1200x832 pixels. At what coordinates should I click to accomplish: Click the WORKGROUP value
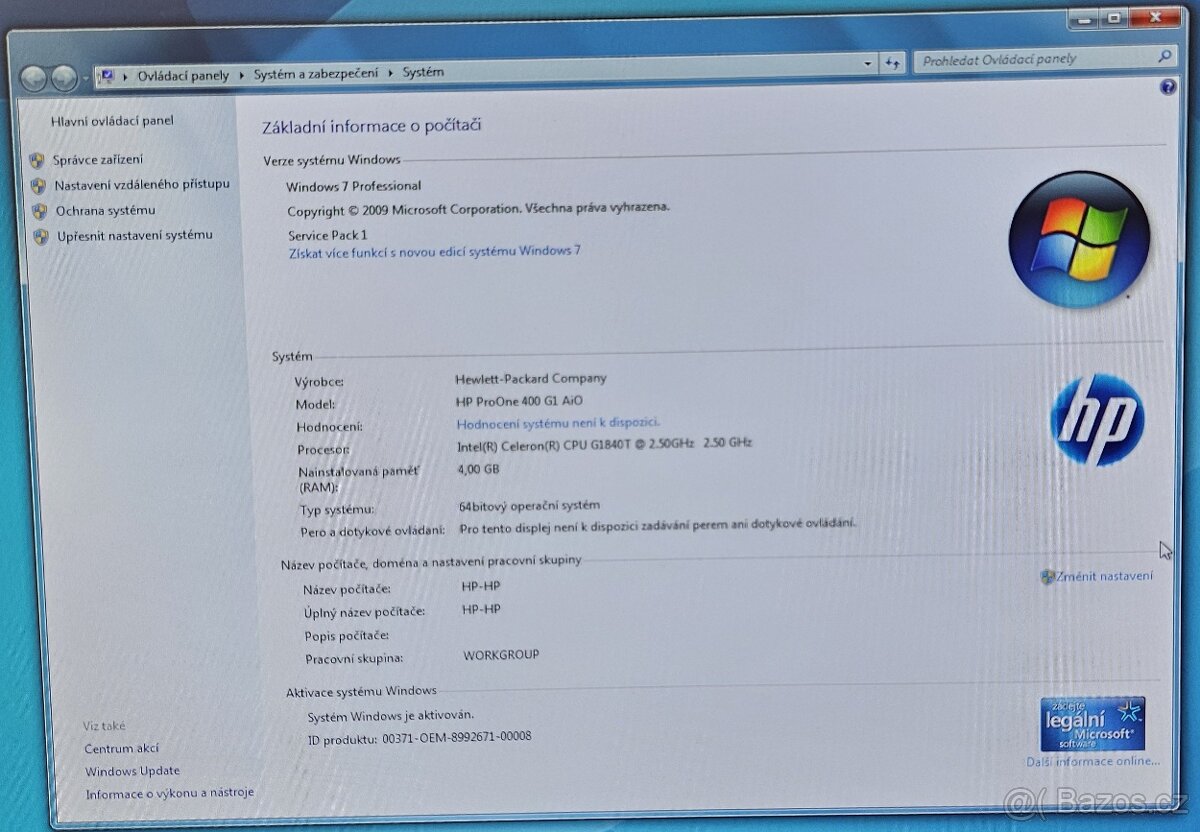tap(501, 655)
